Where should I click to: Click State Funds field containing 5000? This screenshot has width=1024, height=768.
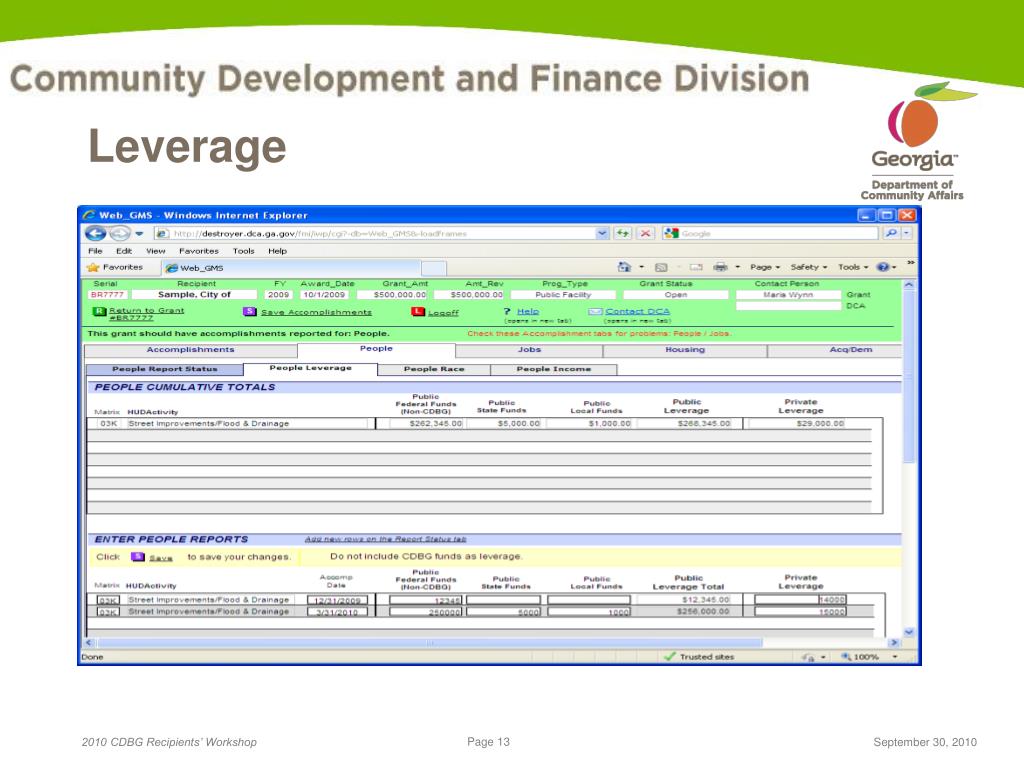tap(504, 612)
